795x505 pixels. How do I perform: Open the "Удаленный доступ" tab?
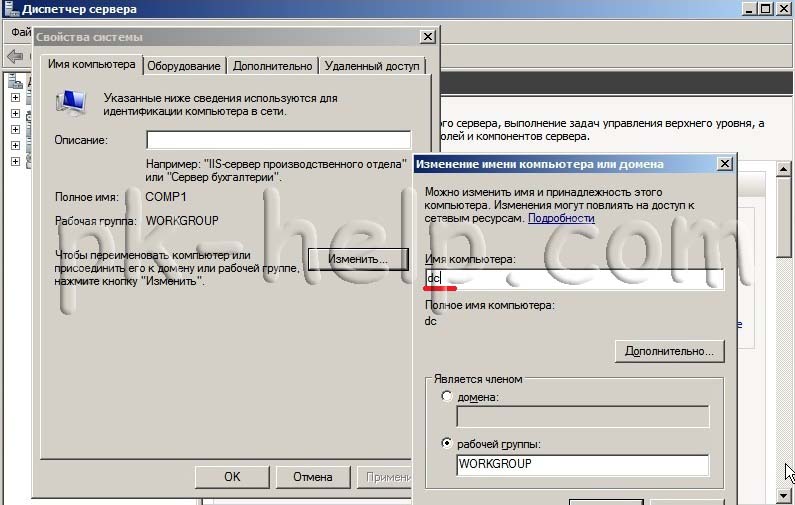(x=371, y=66)
